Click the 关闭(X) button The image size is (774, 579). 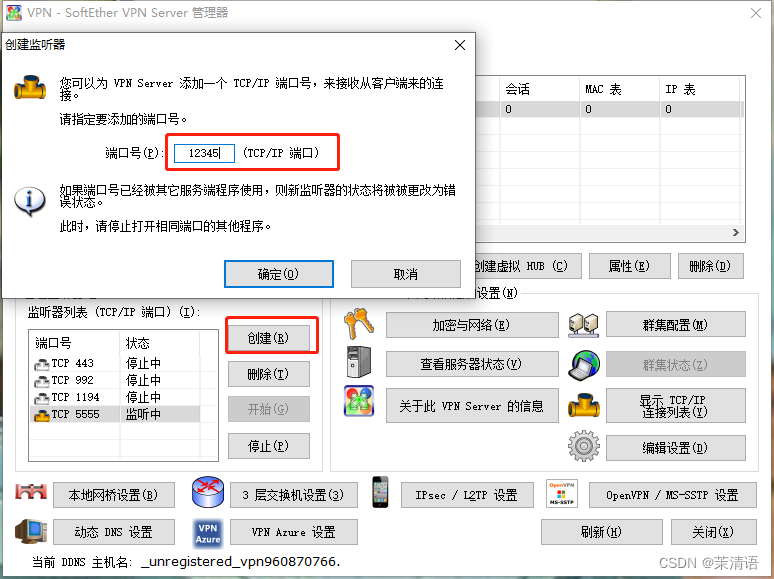coord(713,532)
